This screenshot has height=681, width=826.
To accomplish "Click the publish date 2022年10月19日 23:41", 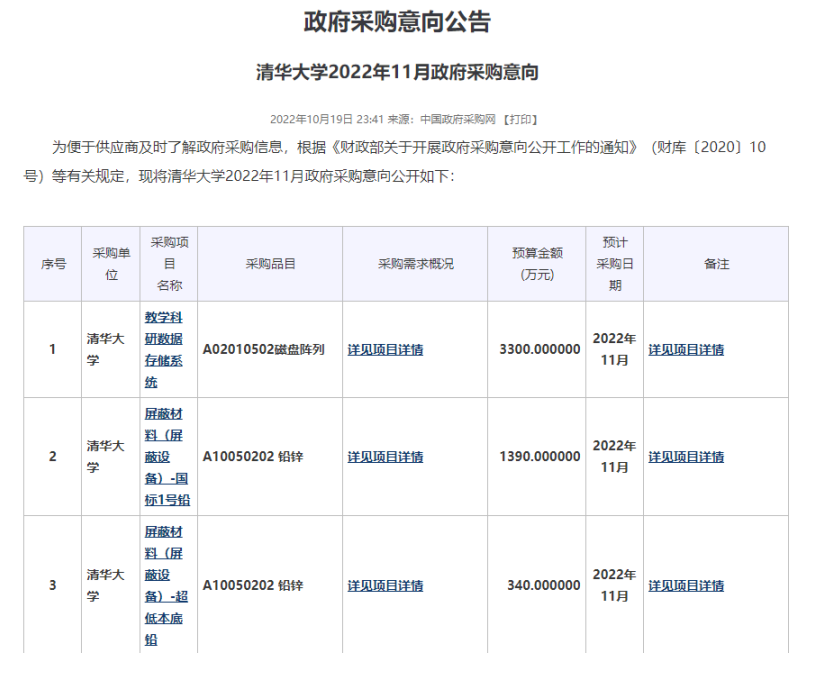I will click(x=327, y=120).
